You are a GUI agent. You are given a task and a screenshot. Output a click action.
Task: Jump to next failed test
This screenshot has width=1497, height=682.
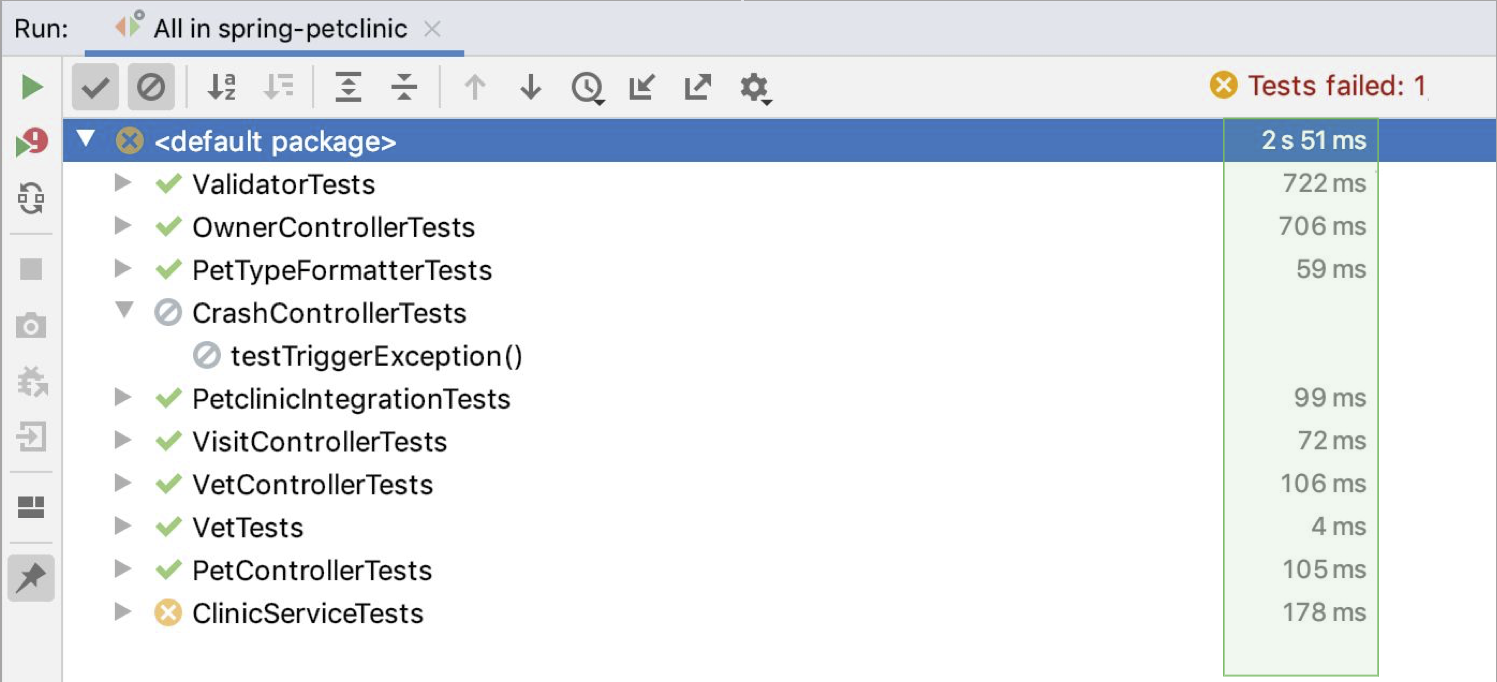(530, 88)
